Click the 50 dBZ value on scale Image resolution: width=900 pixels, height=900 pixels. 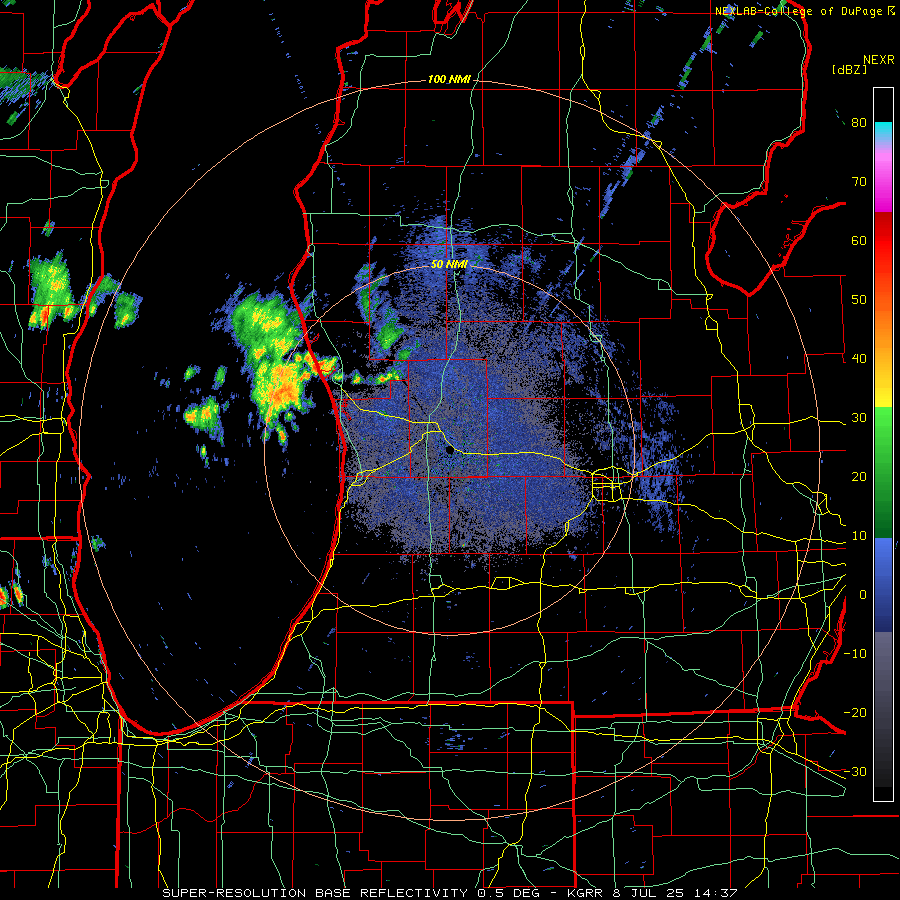coord(859,300)
